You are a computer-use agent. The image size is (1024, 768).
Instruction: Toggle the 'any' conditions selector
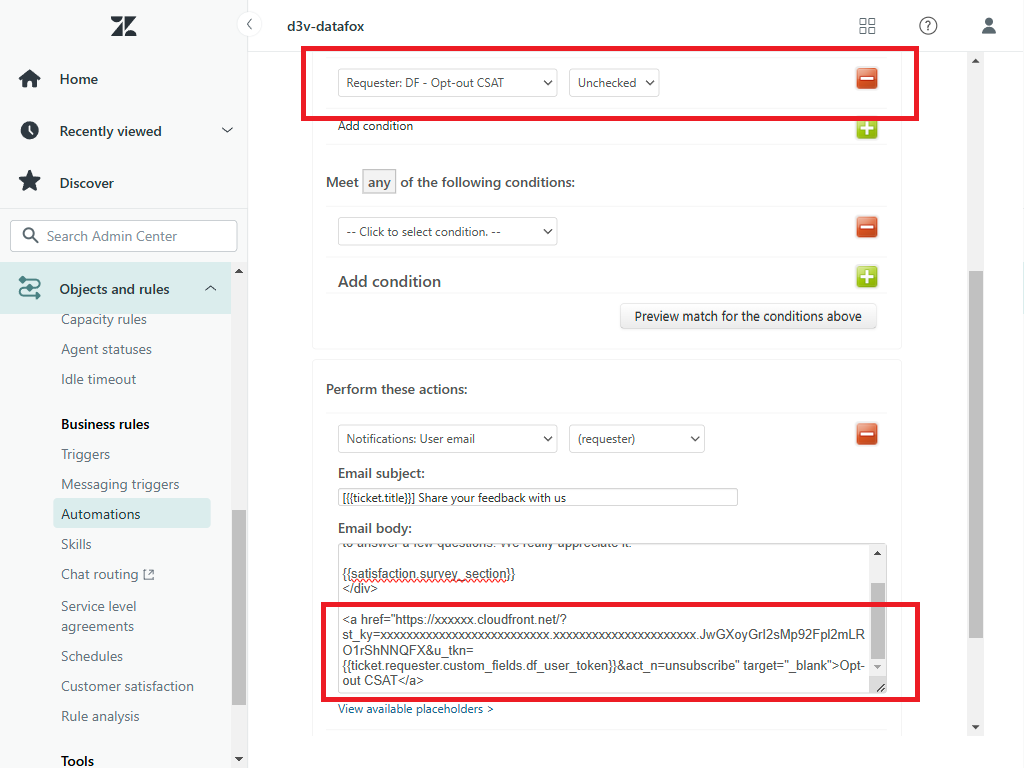click(379, 182)
